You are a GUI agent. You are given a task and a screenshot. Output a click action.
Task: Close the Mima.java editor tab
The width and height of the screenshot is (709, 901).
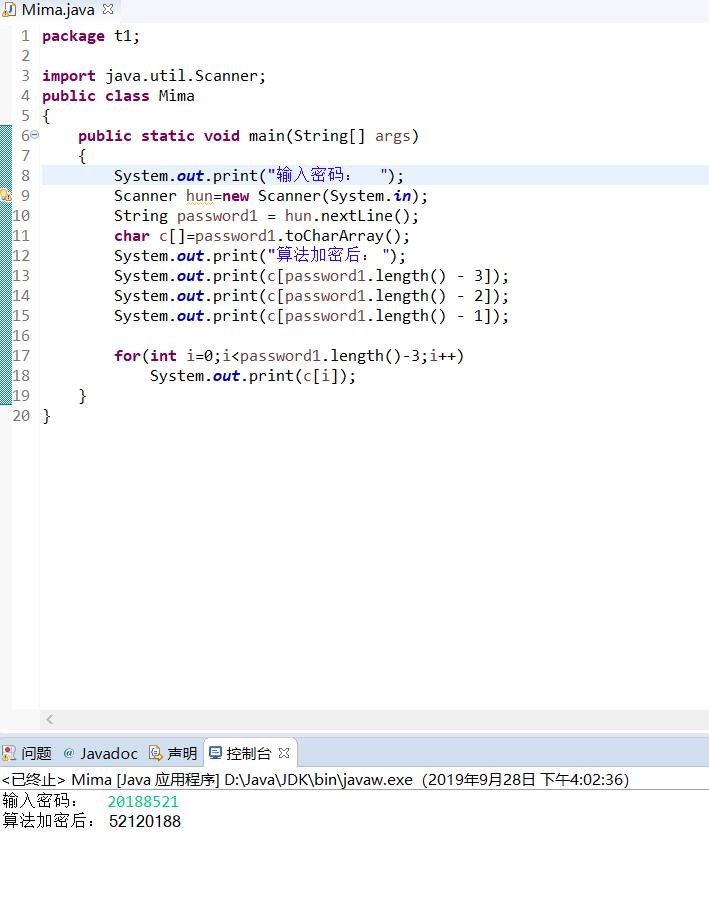tap(107, 9)
